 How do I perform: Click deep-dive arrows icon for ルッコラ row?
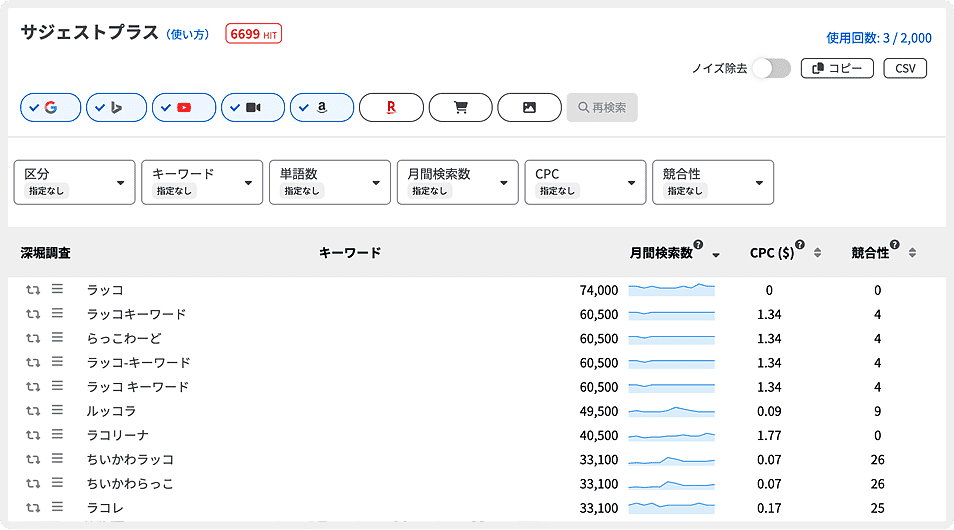33,411
